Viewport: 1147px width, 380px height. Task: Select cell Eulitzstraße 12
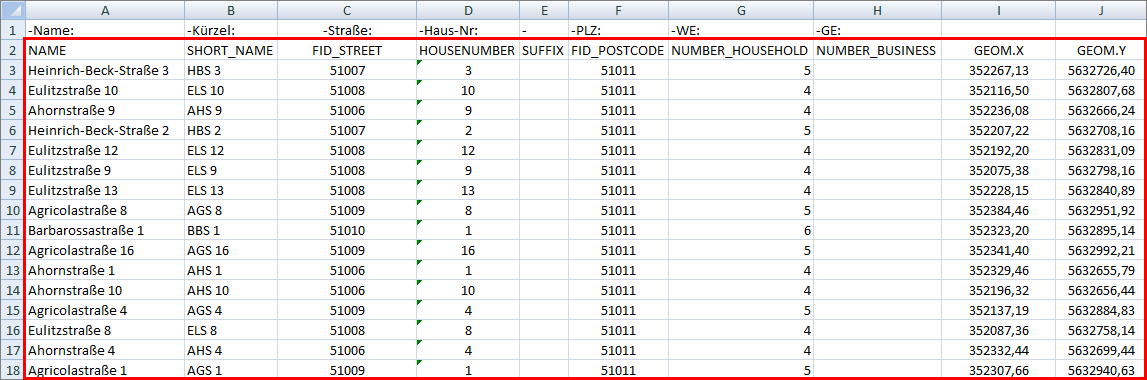[105, 150]
